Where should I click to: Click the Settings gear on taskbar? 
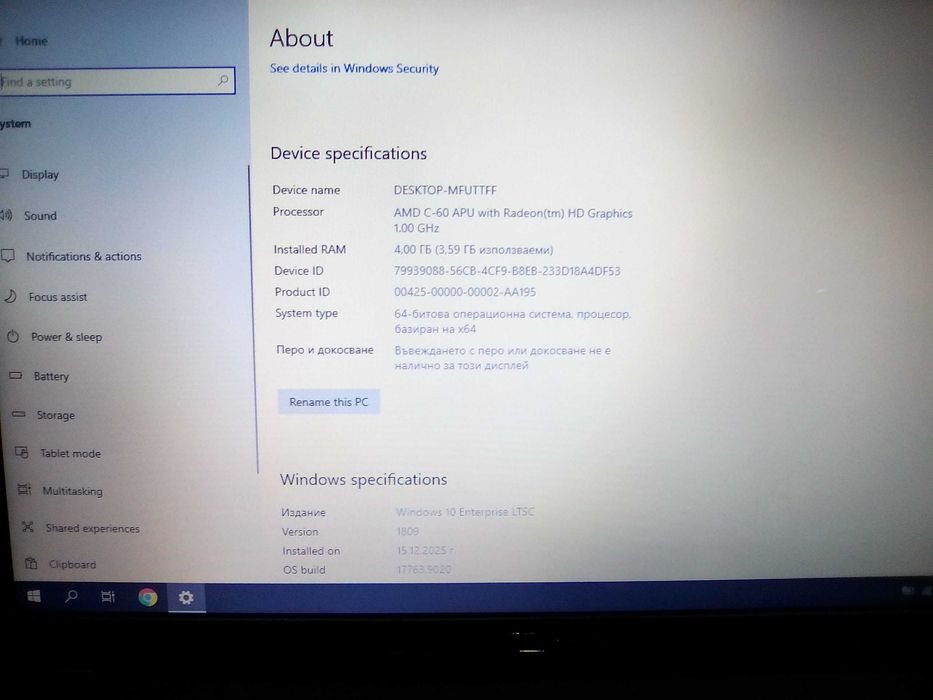186,598
